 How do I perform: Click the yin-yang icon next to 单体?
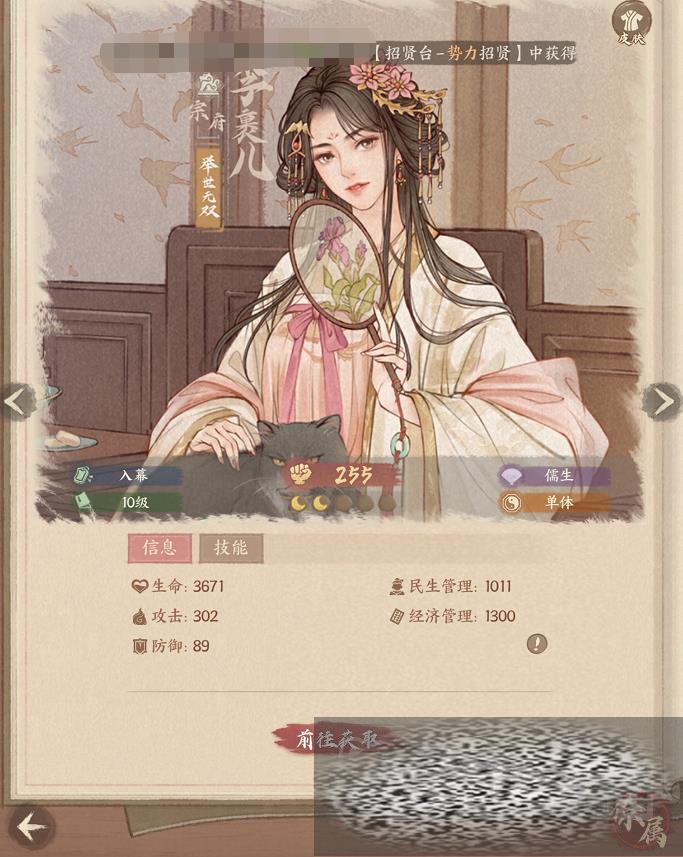point(511,503)
